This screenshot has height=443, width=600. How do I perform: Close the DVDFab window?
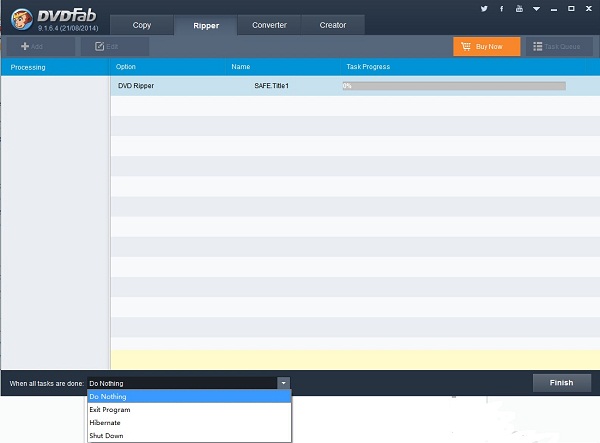point(589,8)
